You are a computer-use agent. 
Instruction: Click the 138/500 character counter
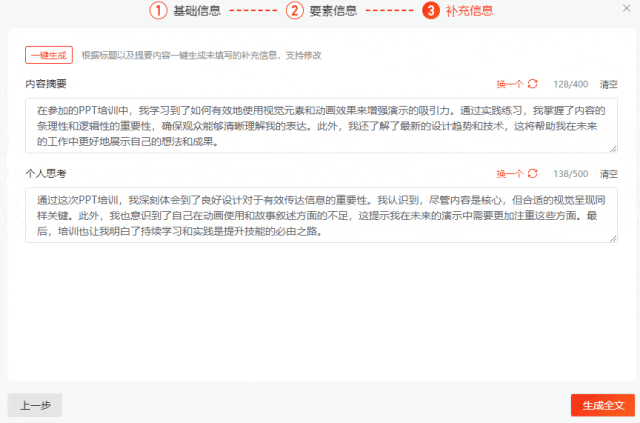[571, 174]
